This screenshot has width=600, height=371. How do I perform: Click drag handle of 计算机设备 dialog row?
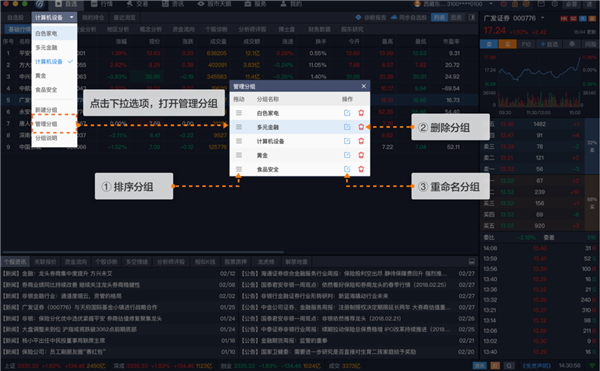tap(239, 141)
